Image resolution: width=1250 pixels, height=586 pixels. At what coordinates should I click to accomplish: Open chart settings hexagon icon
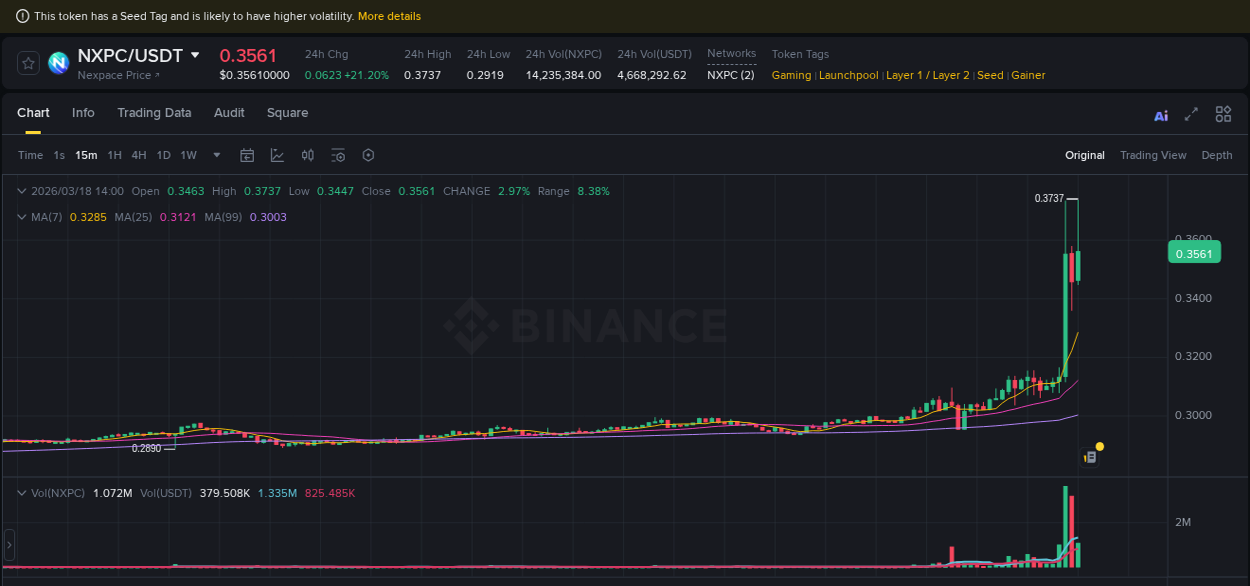tap(368, 155)
